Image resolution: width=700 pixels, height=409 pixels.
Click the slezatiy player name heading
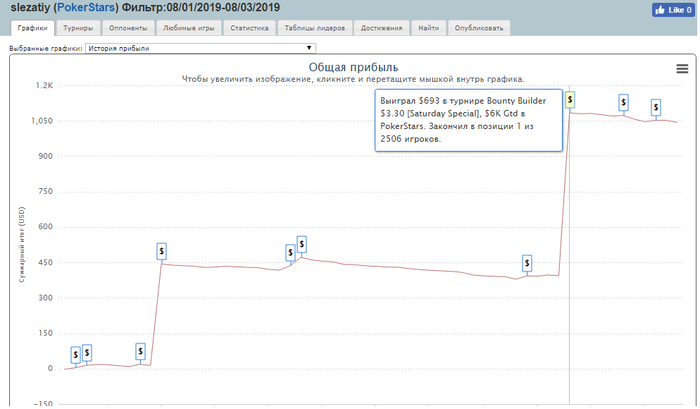(x=30, y=8)
